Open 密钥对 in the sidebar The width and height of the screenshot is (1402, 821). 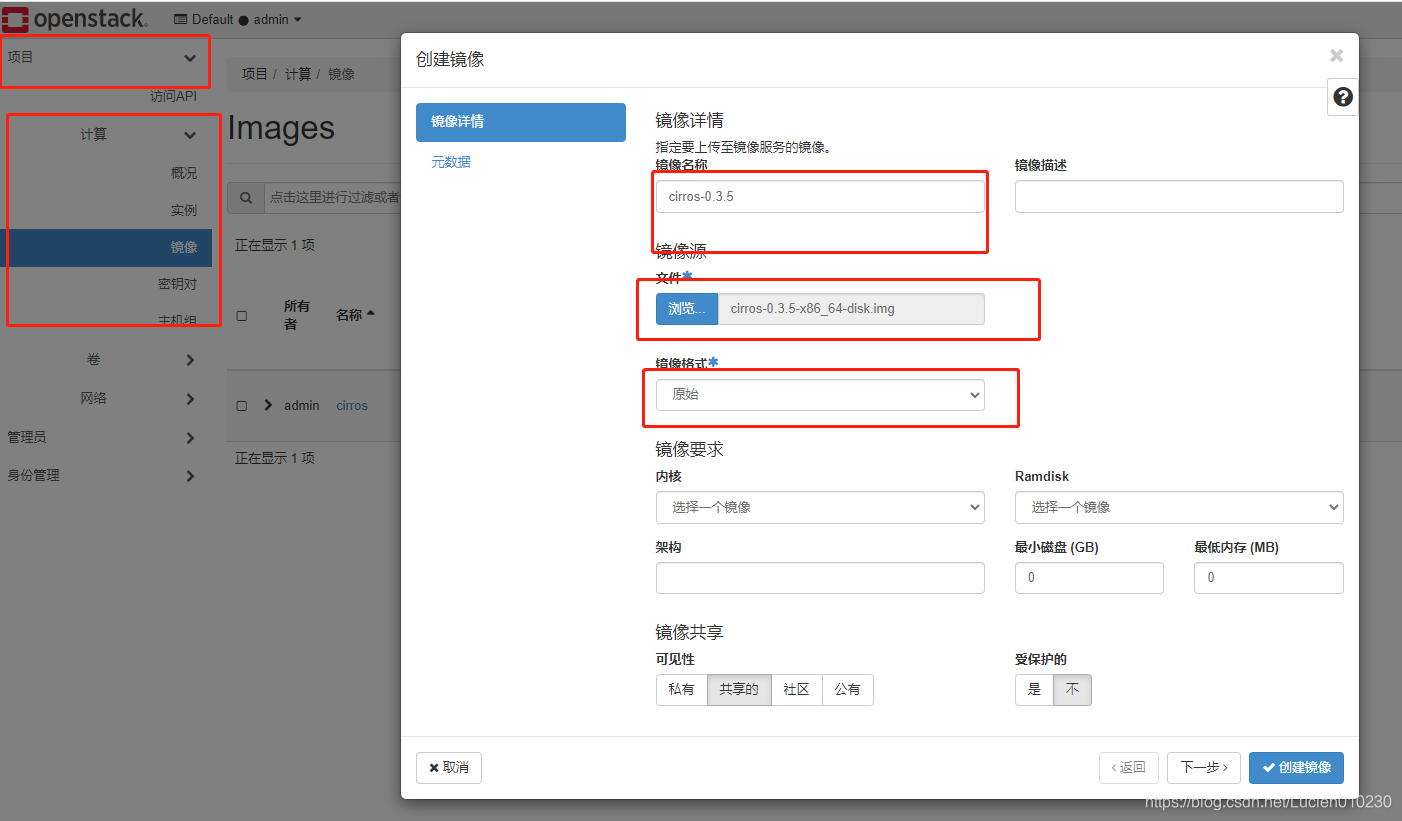(177, 284)
